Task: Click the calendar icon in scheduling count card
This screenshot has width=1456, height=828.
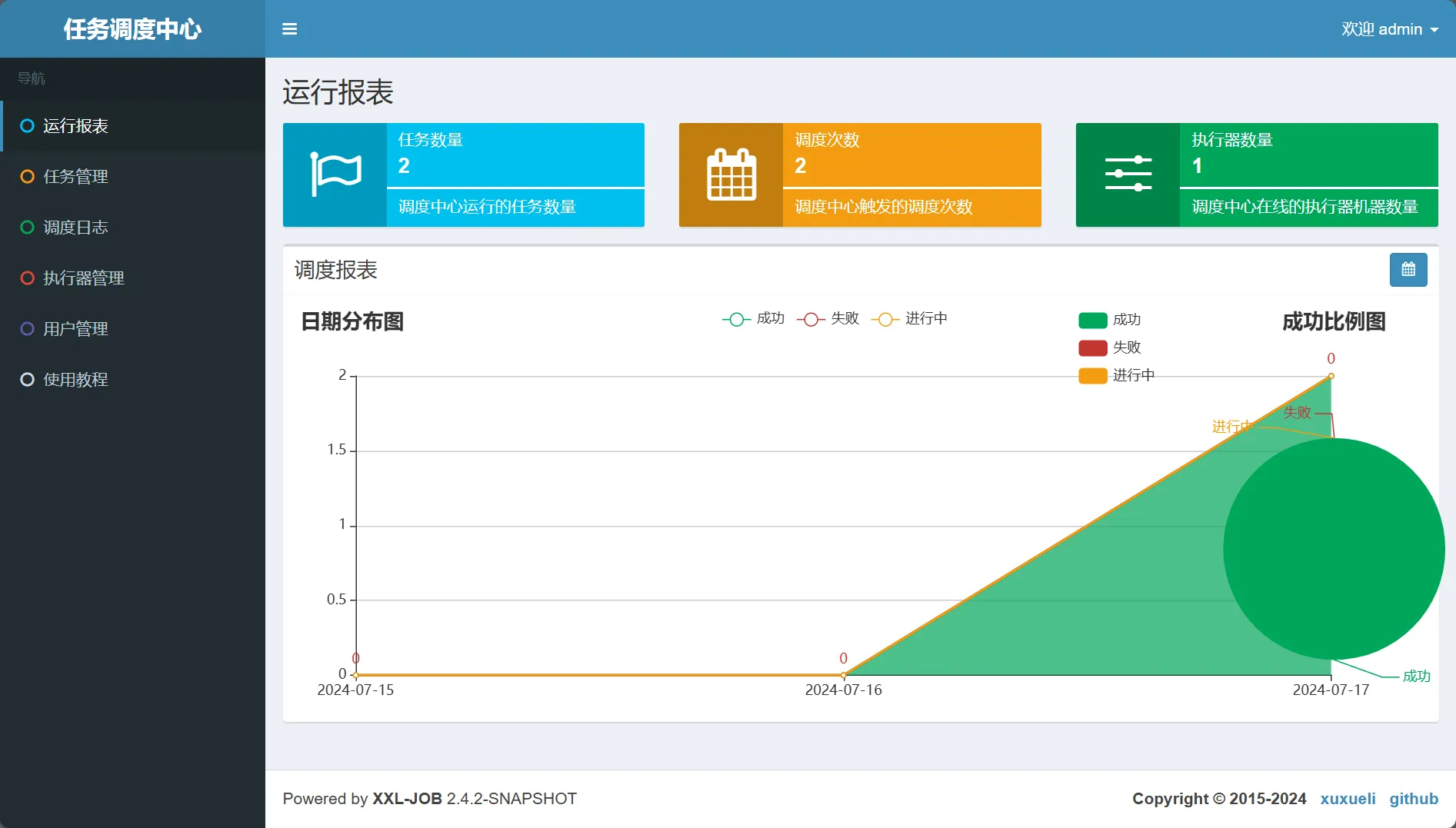Action: (731, 175)
